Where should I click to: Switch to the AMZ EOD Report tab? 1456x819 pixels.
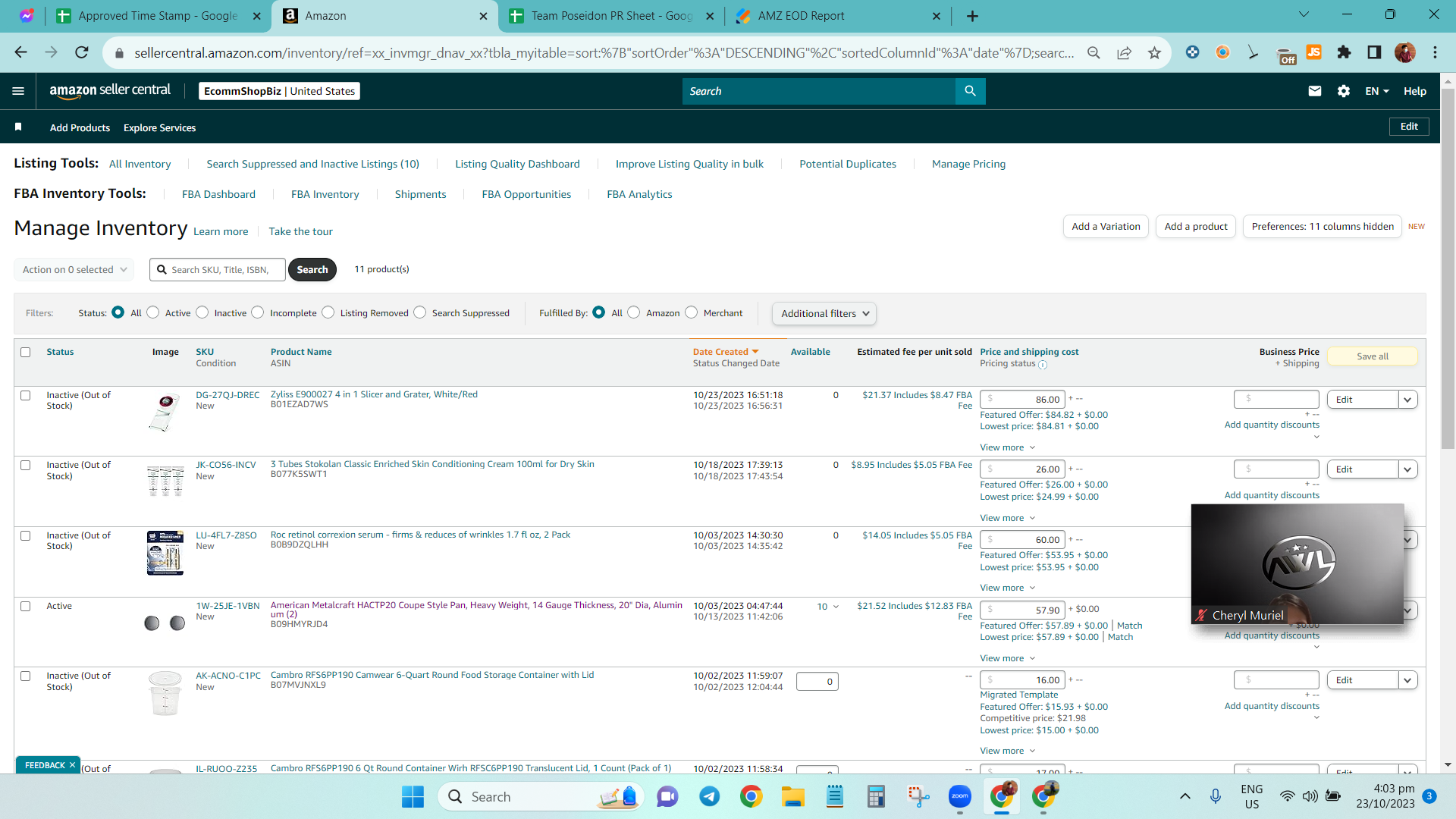pyautogui.click(x=838, y=16)
